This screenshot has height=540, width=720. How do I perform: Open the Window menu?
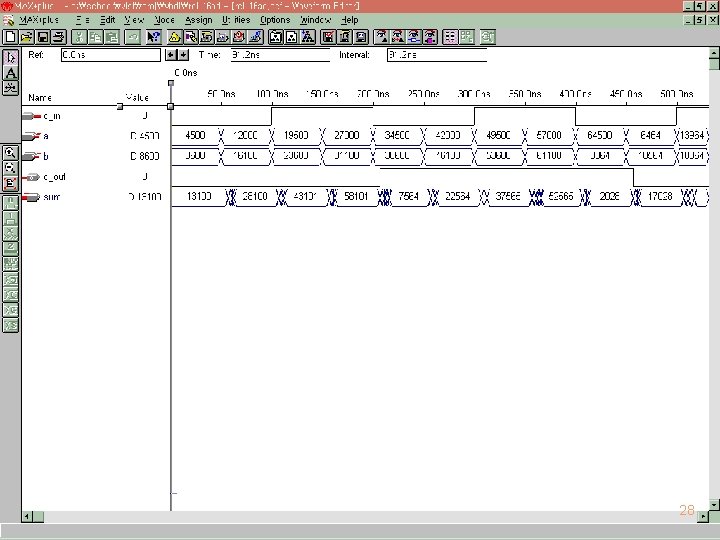point(315,20)
